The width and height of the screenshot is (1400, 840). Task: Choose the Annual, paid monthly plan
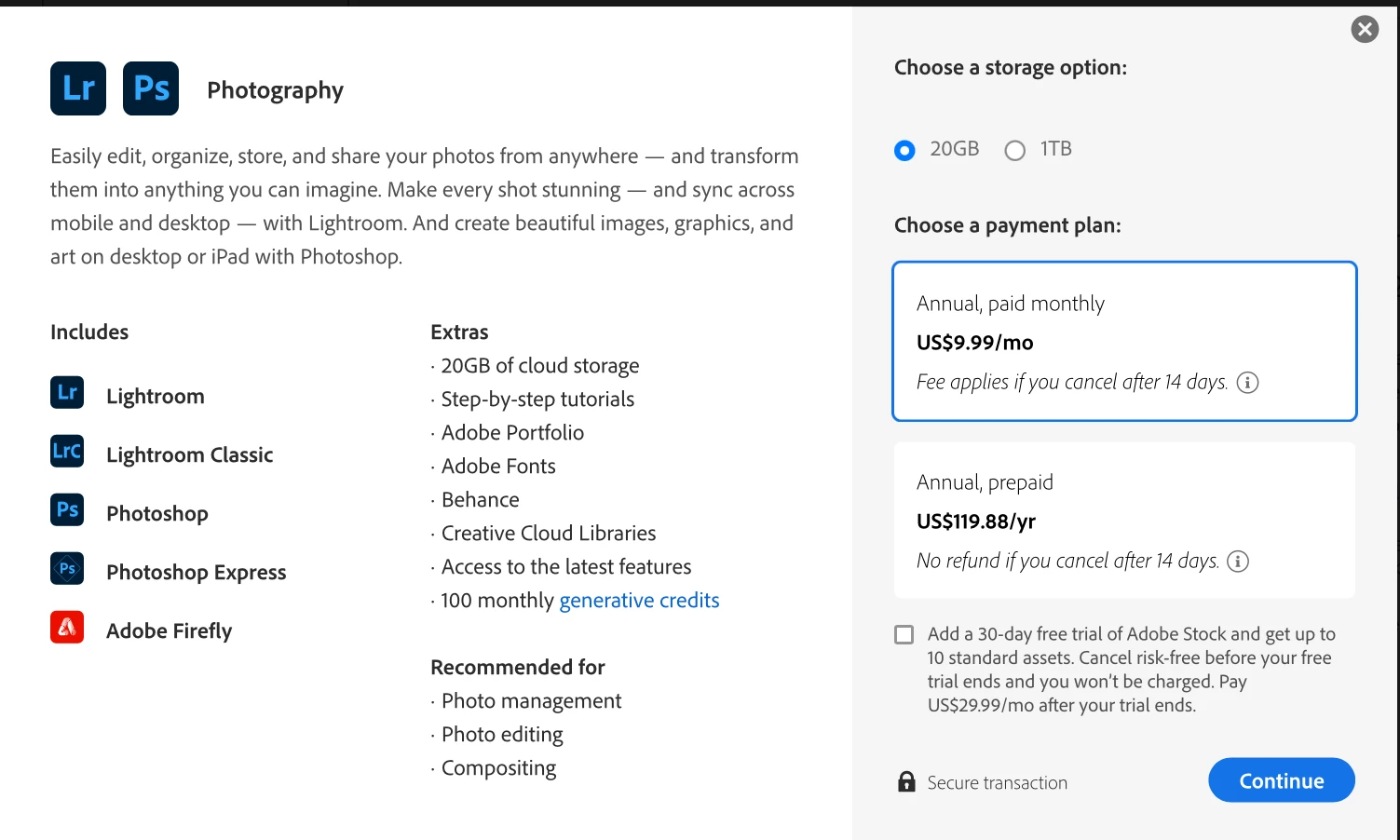click(x=1124, y=341)
